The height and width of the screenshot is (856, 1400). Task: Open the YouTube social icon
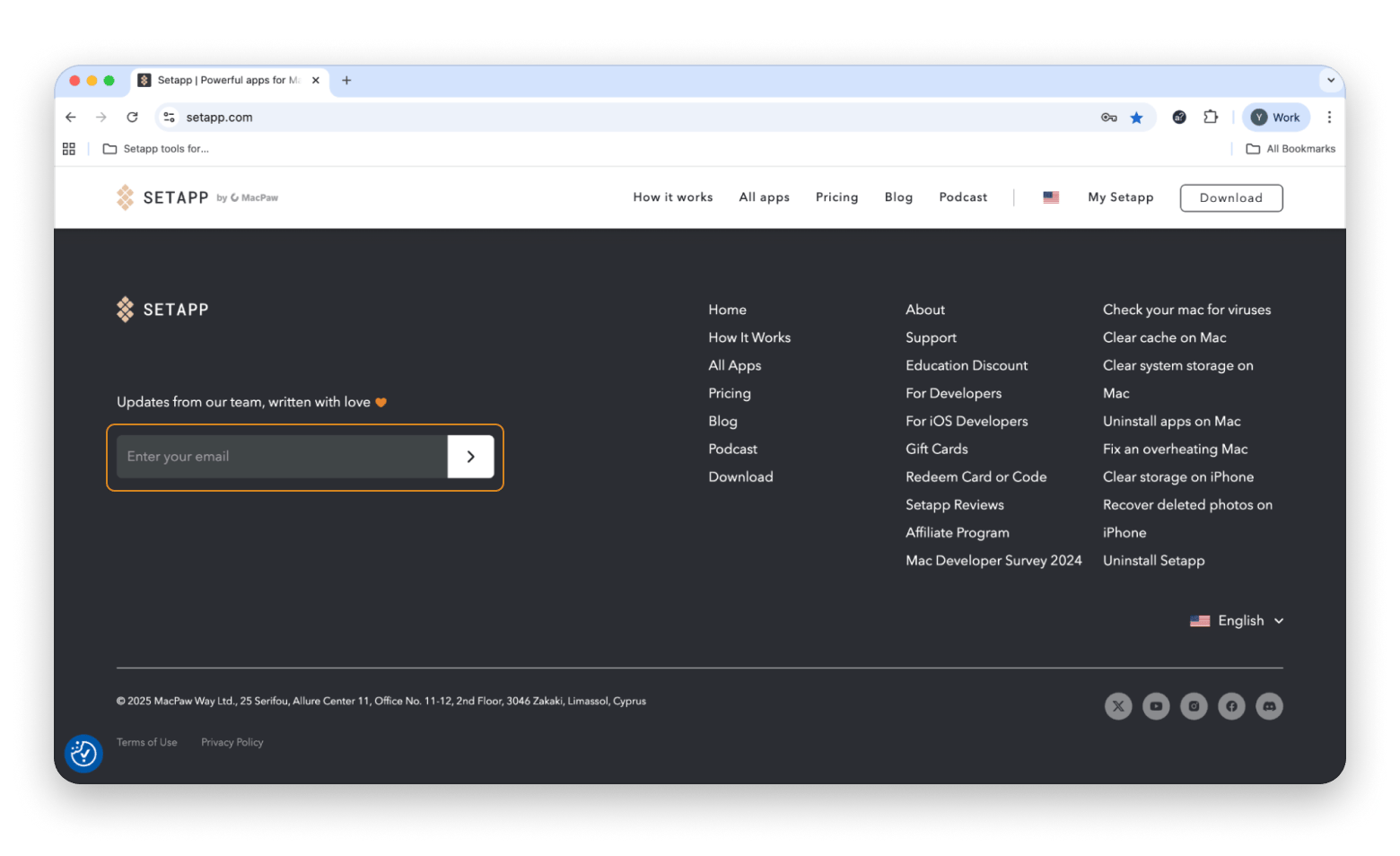(x=1156, y=706)
